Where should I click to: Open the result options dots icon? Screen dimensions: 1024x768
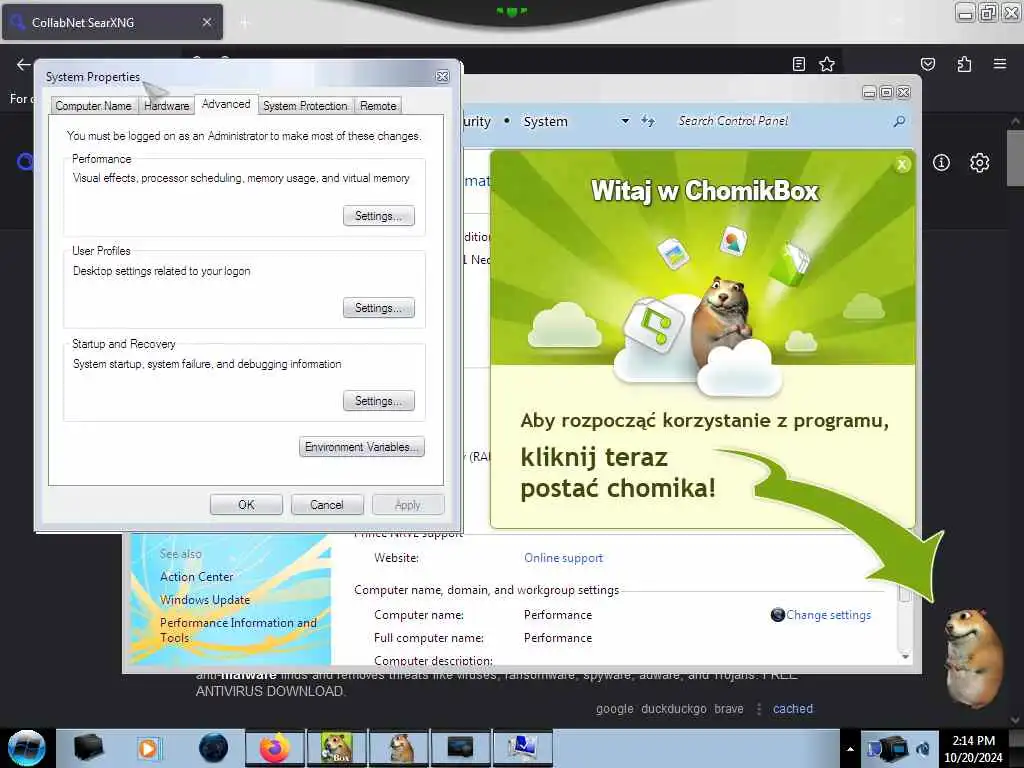pyautogui.click(x=759, y=709)
